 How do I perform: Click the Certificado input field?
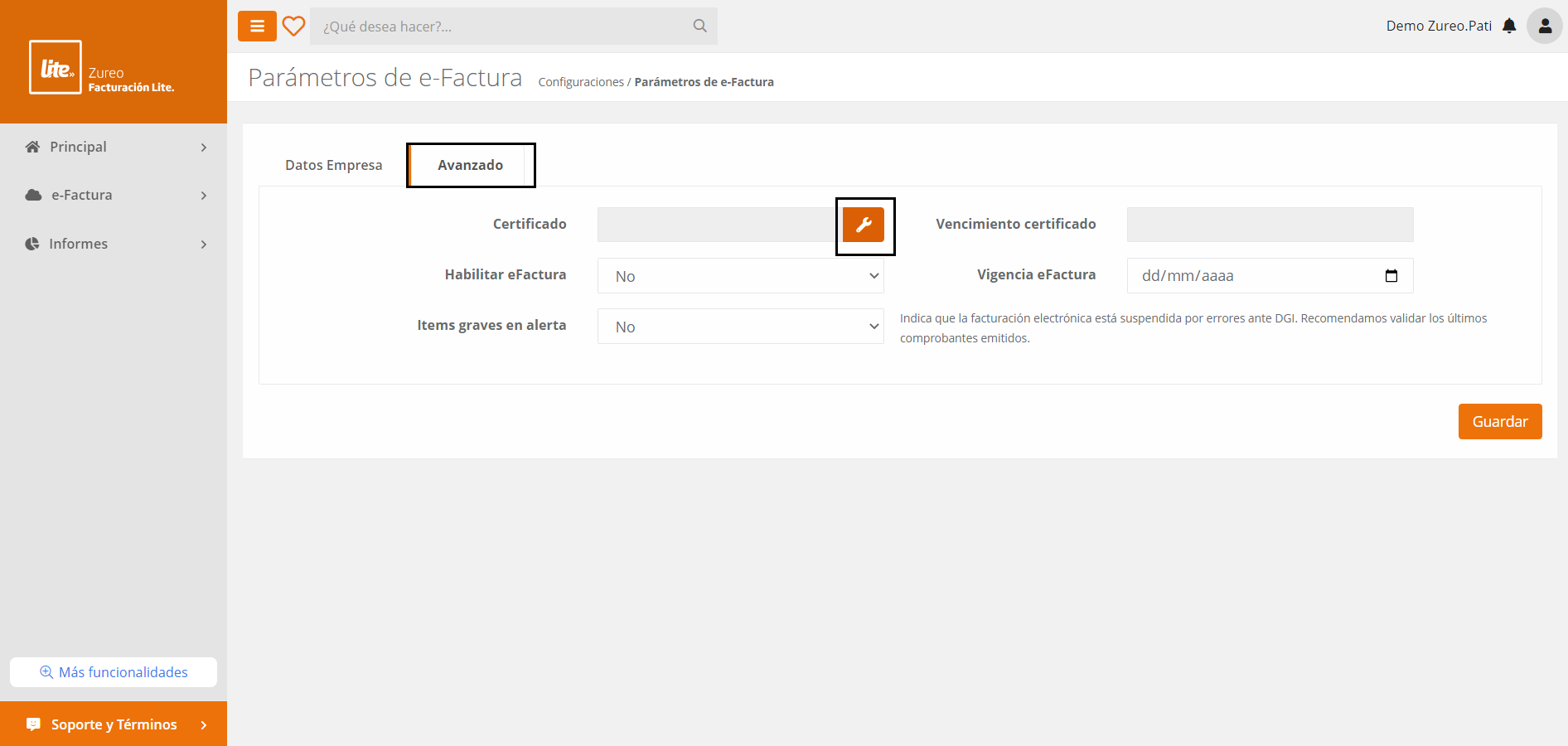point(719,225)
